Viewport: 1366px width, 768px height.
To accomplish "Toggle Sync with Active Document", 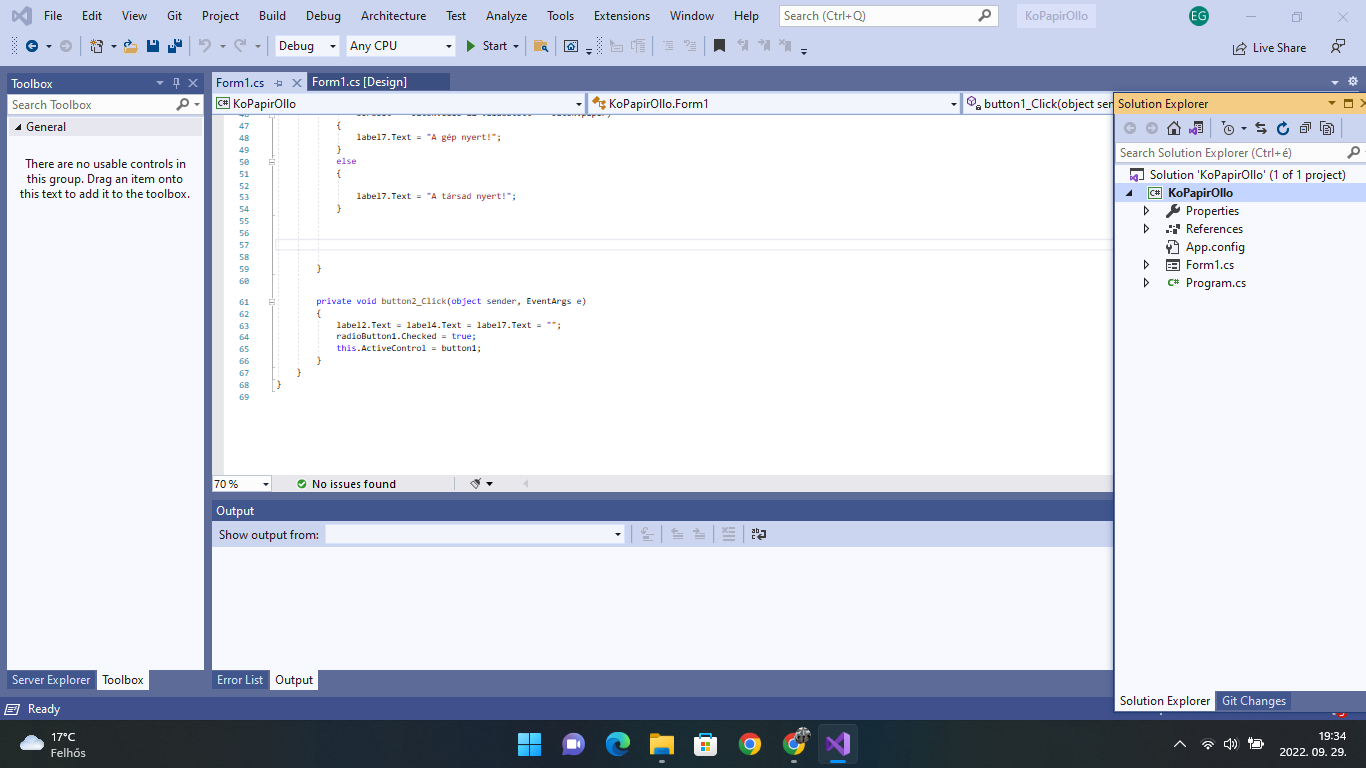I will (1261, 128).
